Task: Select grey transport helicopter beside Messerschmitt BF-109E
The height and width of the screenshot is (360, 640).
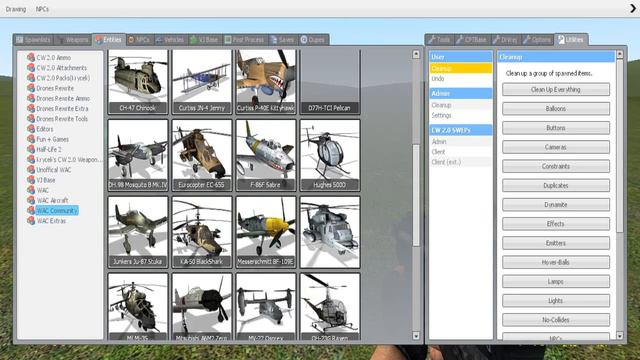Action: [330, 232]
